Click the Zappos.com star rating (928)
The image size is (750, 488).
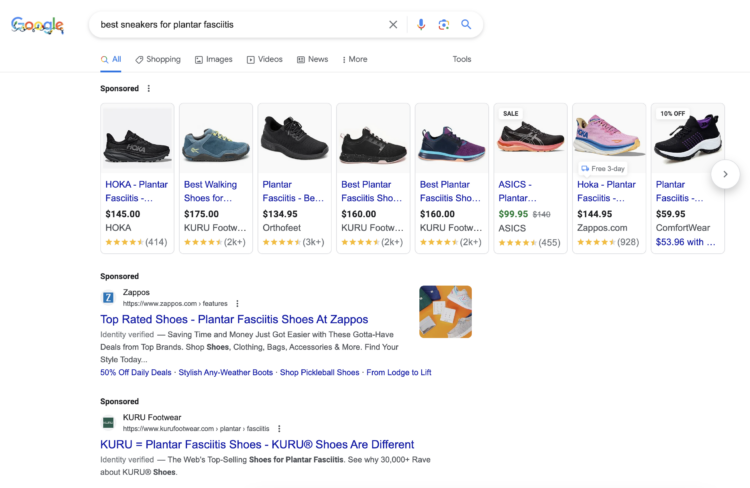608,242
